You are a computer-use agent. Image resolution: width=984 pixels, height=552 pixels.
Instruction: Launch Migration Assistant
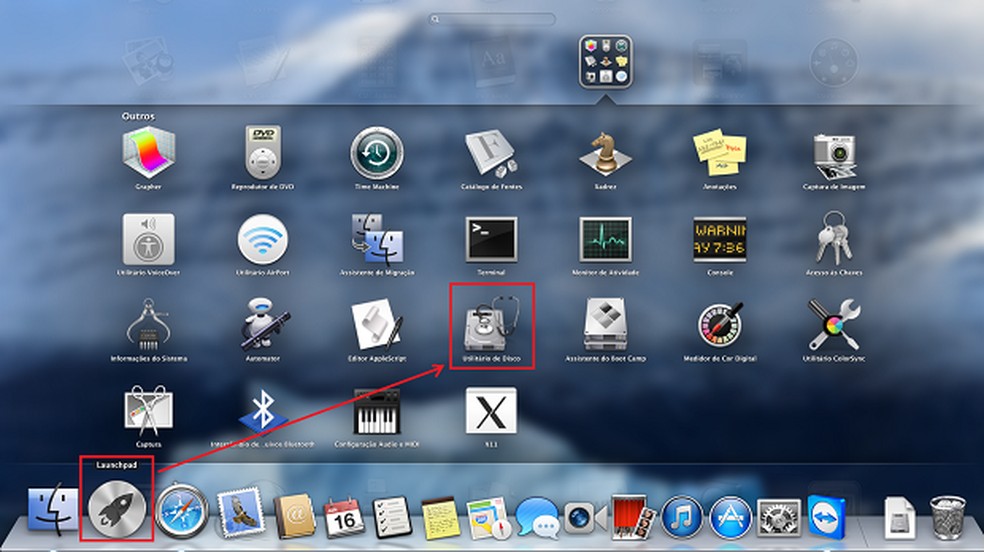pyautogui.click(x=377, y=240)
